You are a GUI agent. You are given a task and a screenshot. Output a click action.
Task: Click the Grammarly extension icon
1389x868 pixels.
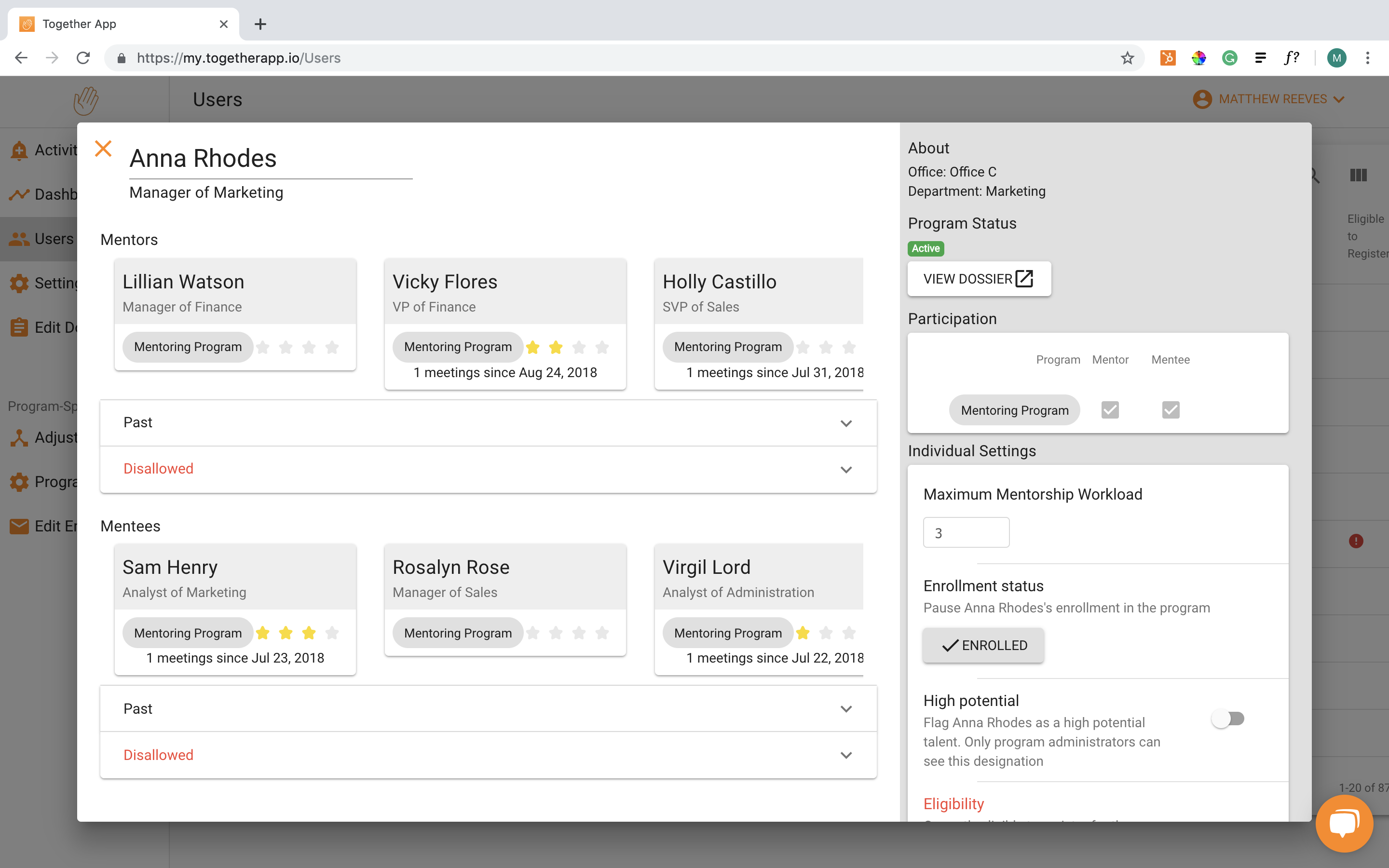point(1229,58)
